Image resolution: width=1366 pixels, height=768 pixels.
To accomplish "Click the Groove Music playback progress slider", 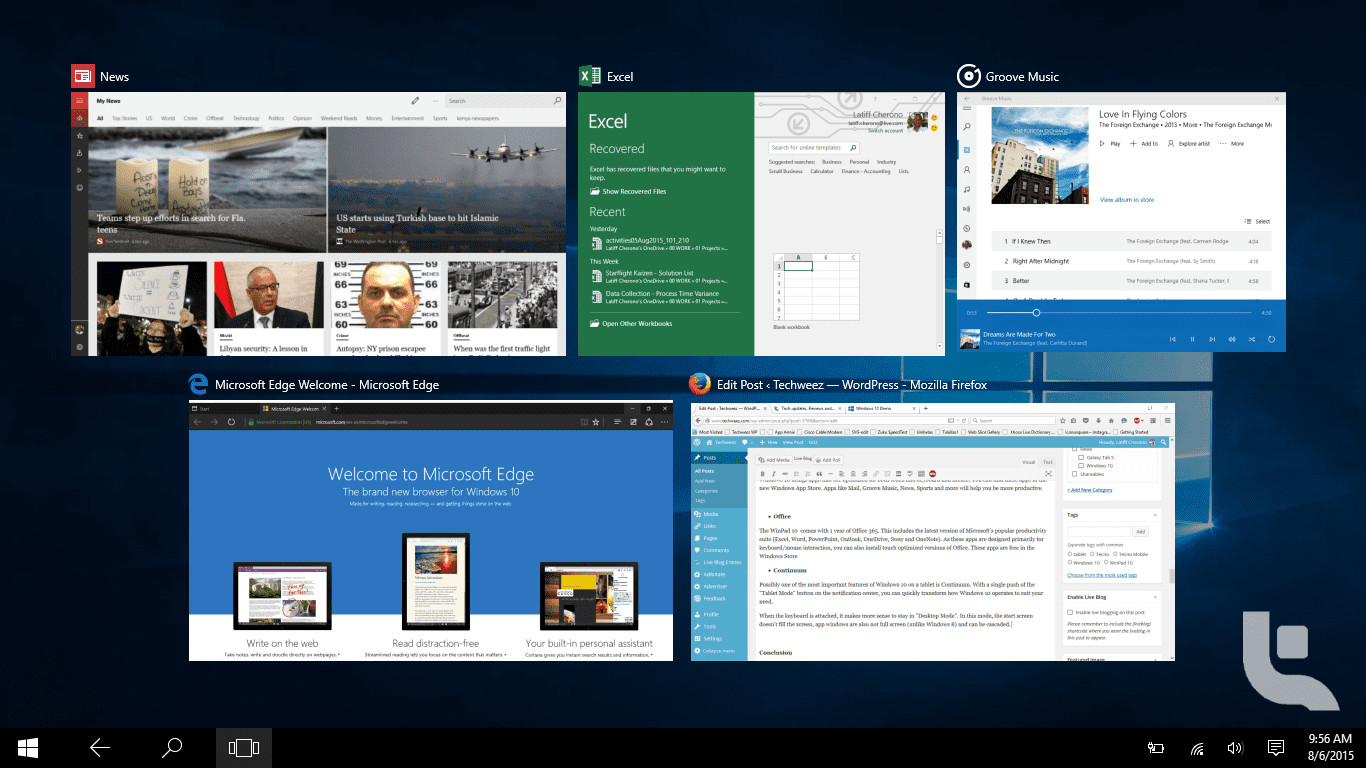I will point(1118,313).
